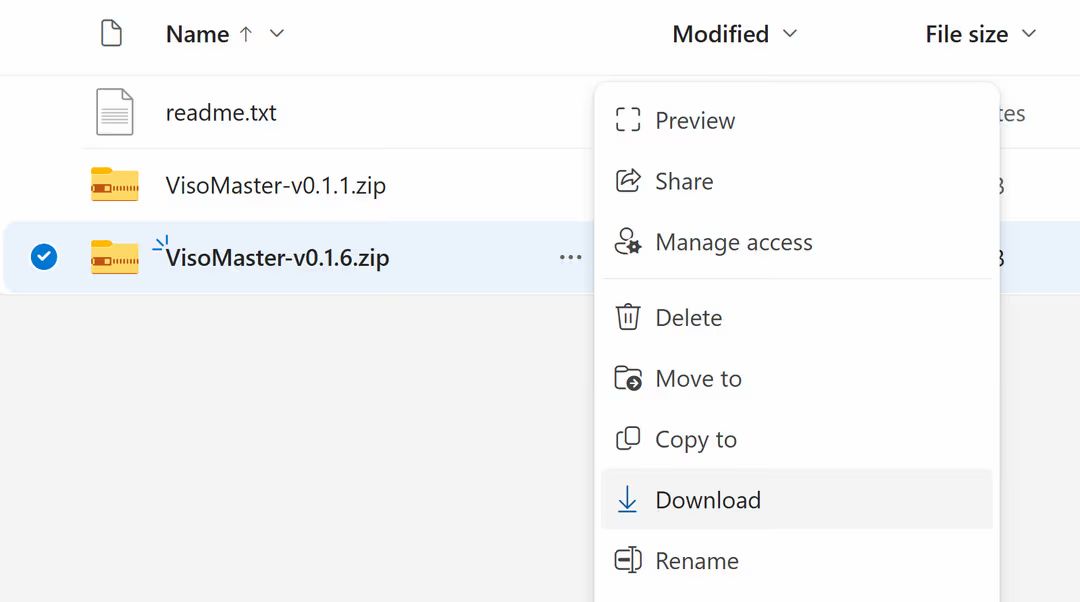Click the VisoMaster-v0.1.1.zip archive icon
The height and width of the screenshot is (602, 1080).
[x=114, y=185]
